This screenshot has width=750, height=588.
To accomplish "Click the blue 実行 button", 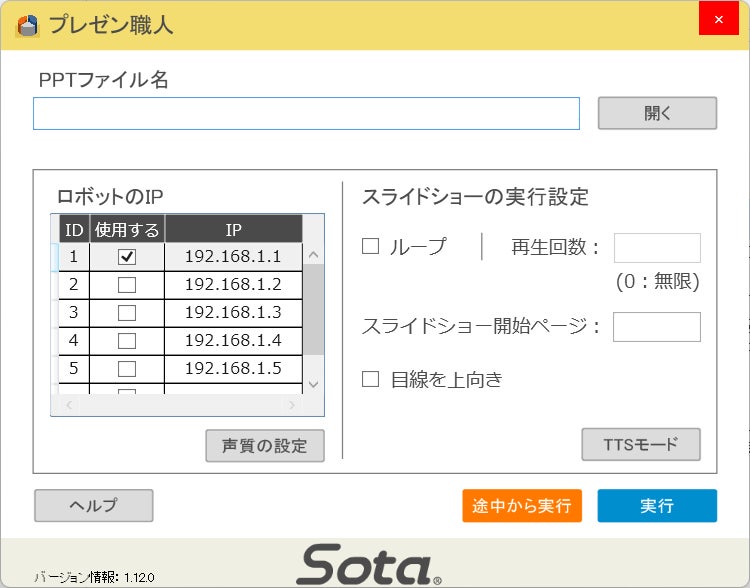I will point(657,505).
